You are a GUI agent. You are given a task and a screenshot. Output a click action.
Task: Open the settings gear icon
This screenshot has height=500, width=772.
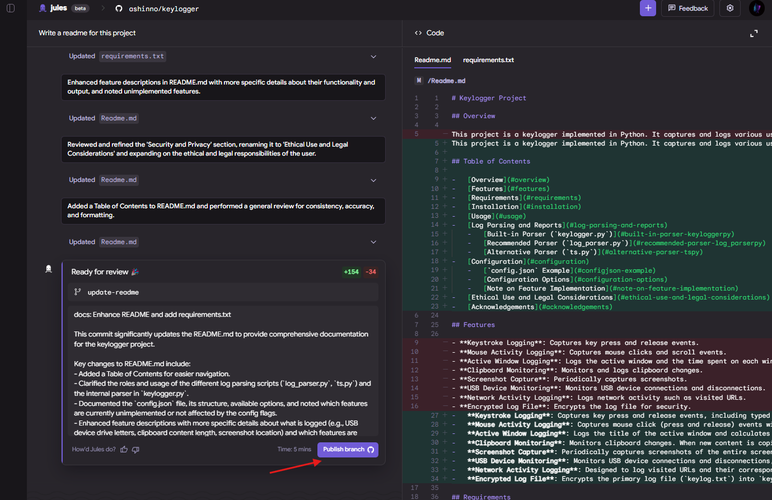(730, 8)
